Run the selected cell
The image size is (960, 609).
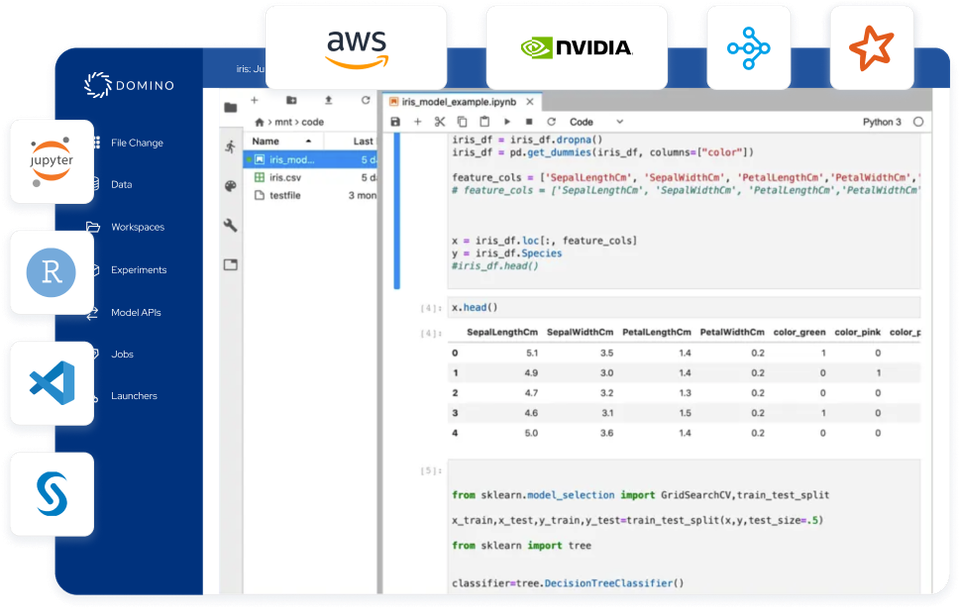coord(507,122)
